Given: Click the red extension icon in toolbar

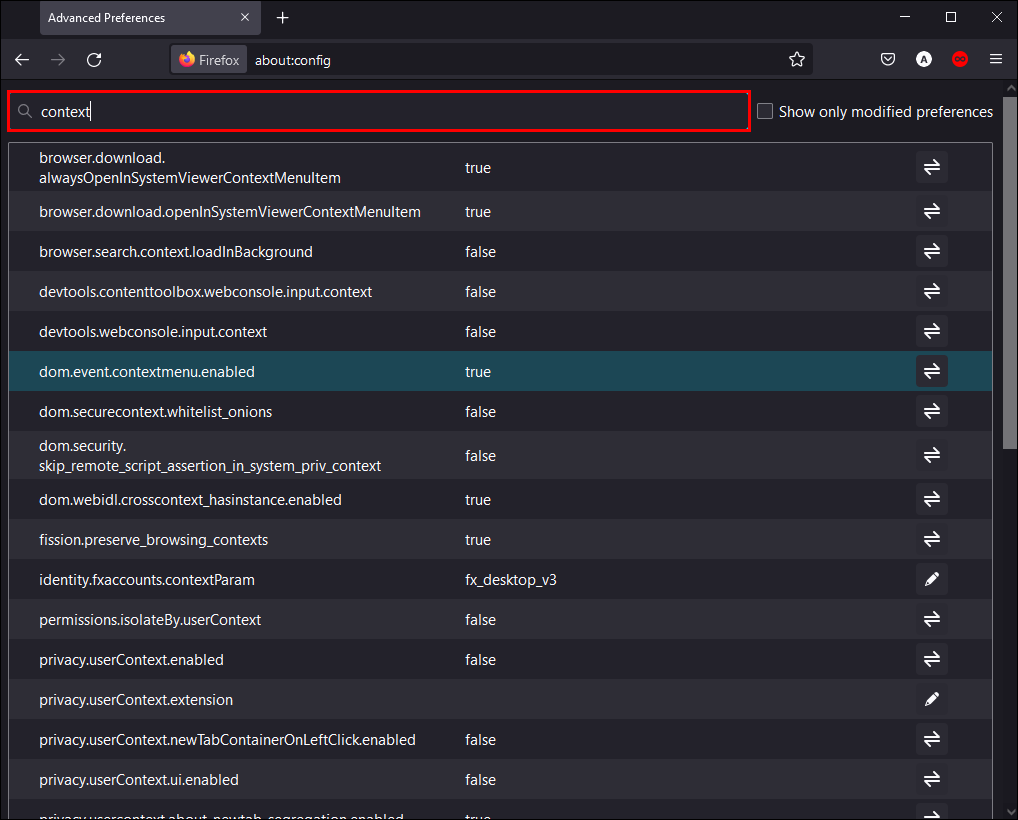Looking at the screenshot, I should [960, 60].
